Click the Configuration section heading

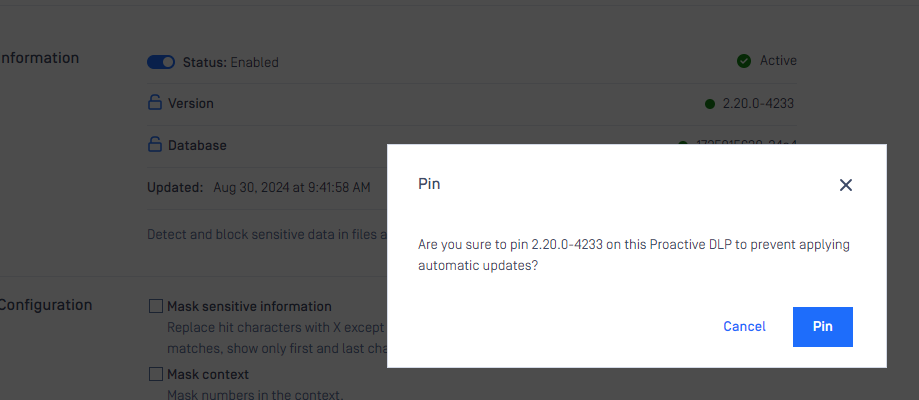(x=46, y=305)
